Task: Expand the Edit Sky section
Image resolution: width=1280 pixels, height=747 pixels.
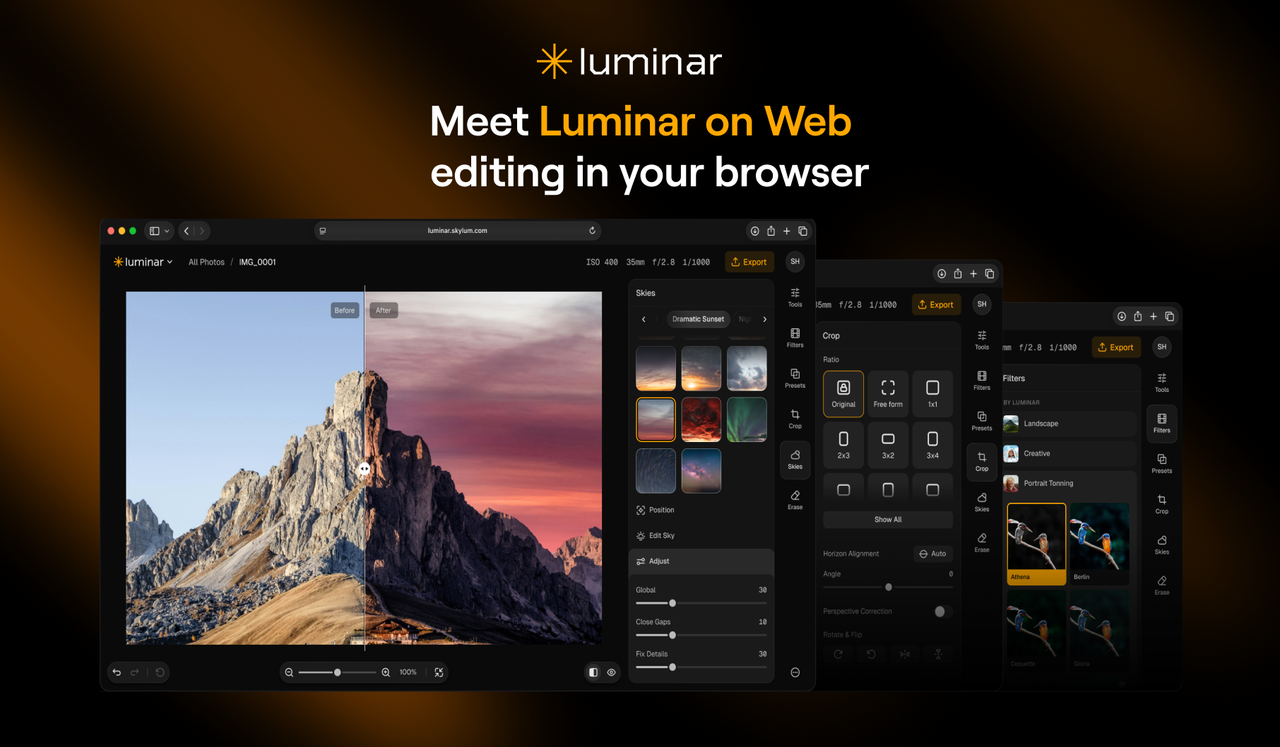Action: pyautogui.click(x=701, y=536)
